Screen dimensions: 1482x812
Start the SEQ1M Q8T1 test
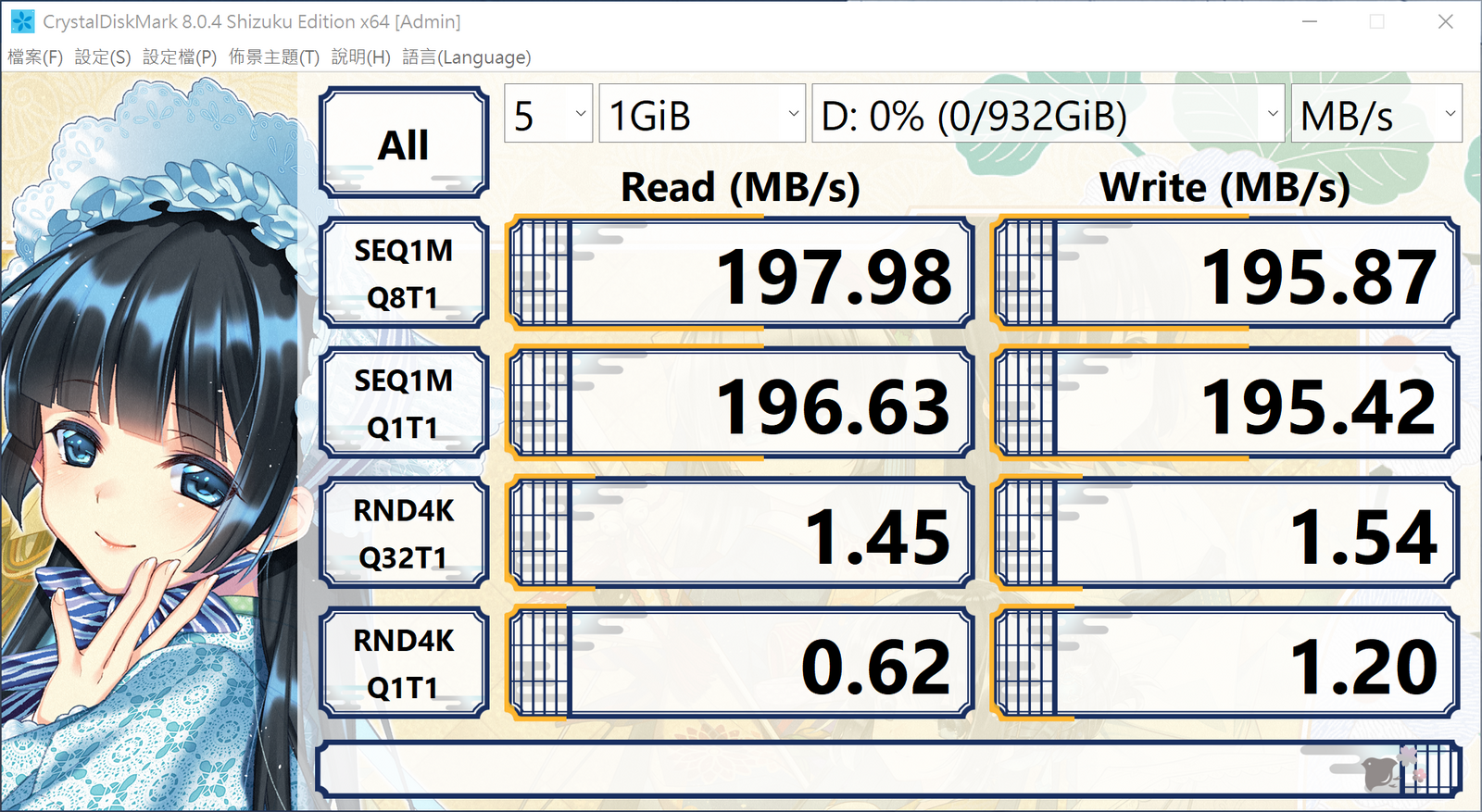pos(404,273)
